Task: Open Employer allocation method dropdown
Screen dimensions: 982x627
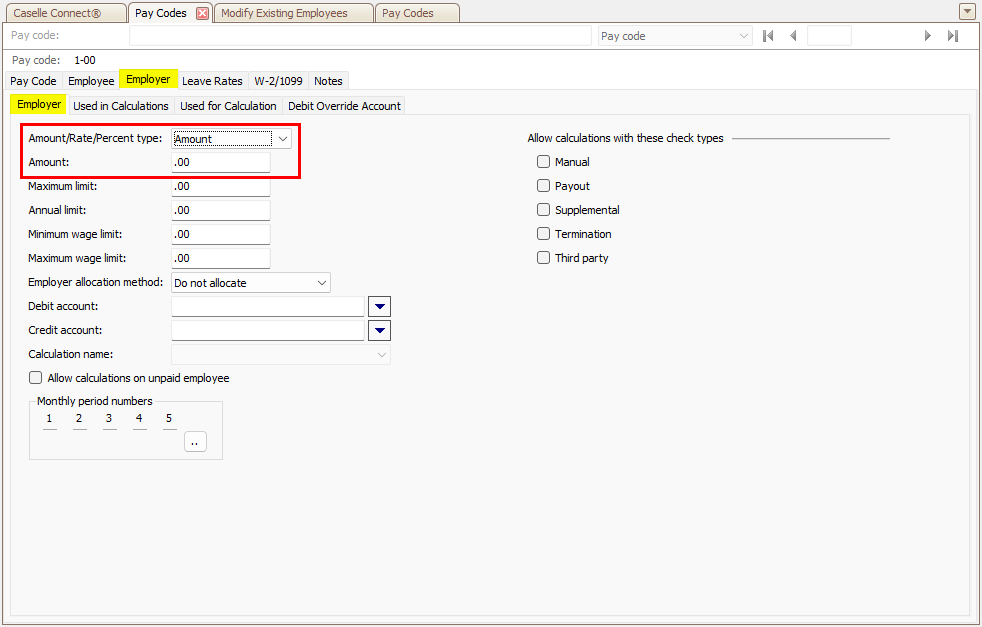Action: 321,283
